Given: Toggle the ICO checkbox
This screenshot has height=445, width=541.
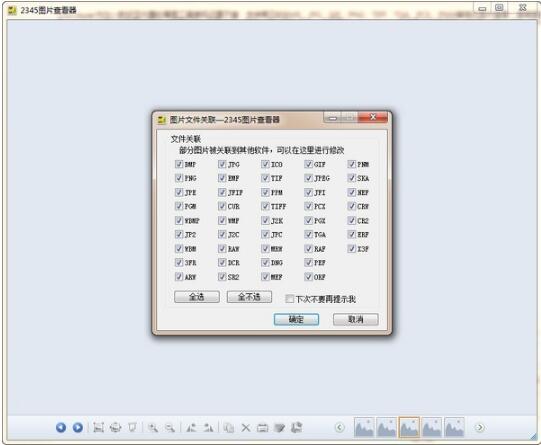Looking at the screenshot, I should click(x=265, y=164).
